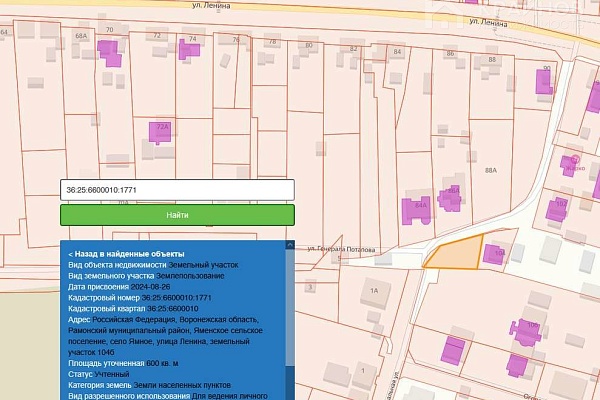The image size is (600, 400).
Task: Click the ул. Ленина street label at top left
Action: (210, 5)
